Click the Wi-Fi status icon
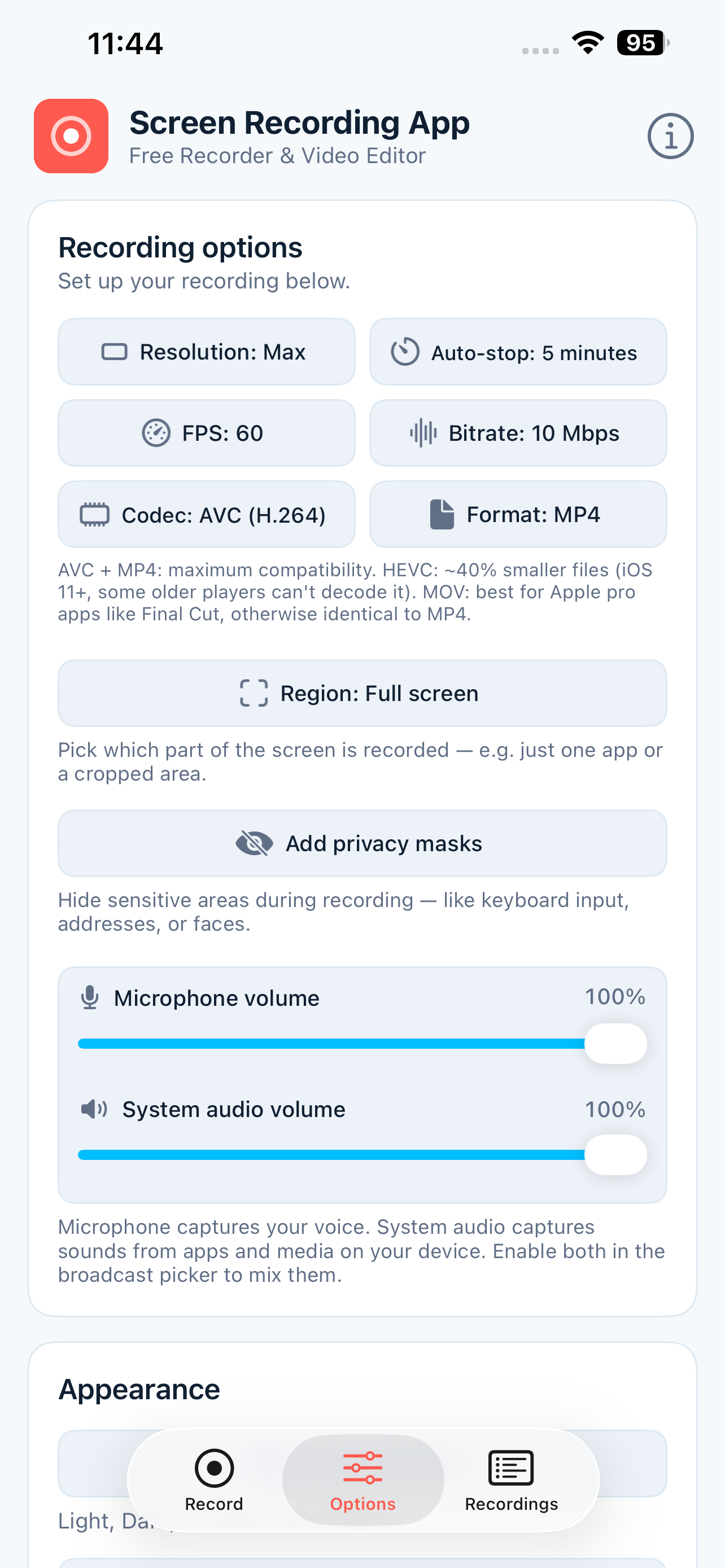 (587, 42)
